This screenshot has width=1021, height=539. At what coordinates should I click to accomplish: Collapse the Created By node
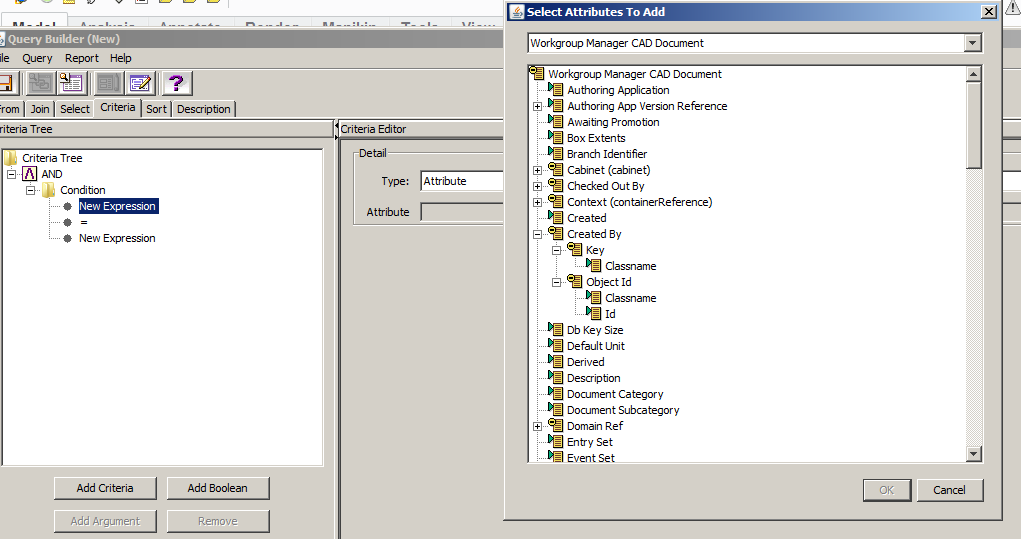537,234
